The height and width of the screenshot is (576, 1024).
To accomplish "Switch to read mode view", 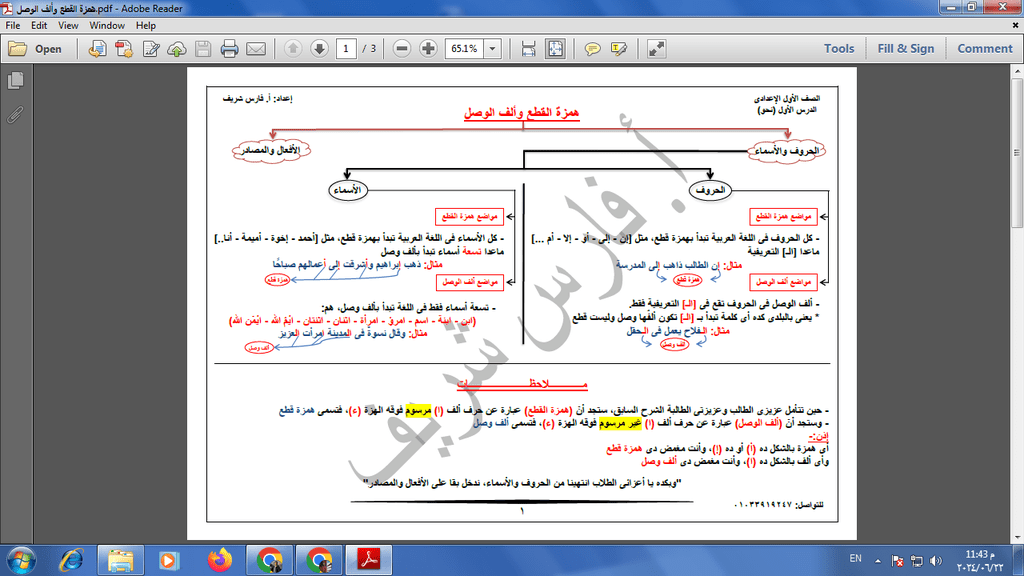I will (x=656, y=49).
